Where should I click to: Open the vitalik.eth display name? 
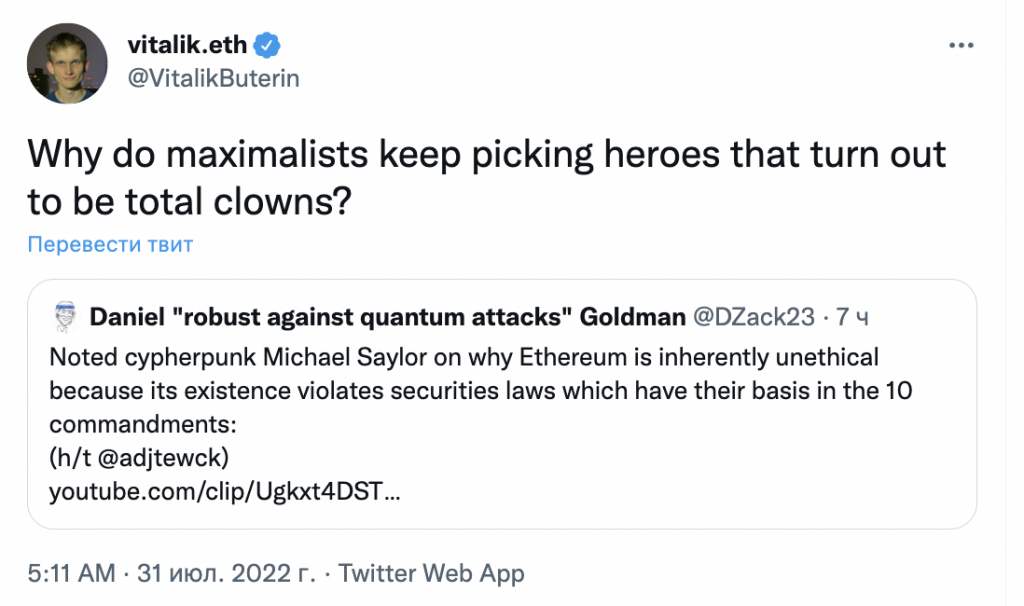pos(187,45)
